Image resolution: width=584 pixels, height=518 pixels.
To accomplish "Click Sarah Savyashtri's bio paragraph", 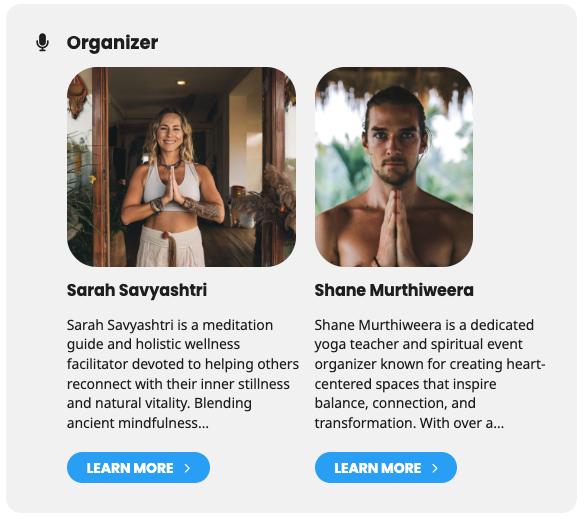I will click(x=183, y=374).
